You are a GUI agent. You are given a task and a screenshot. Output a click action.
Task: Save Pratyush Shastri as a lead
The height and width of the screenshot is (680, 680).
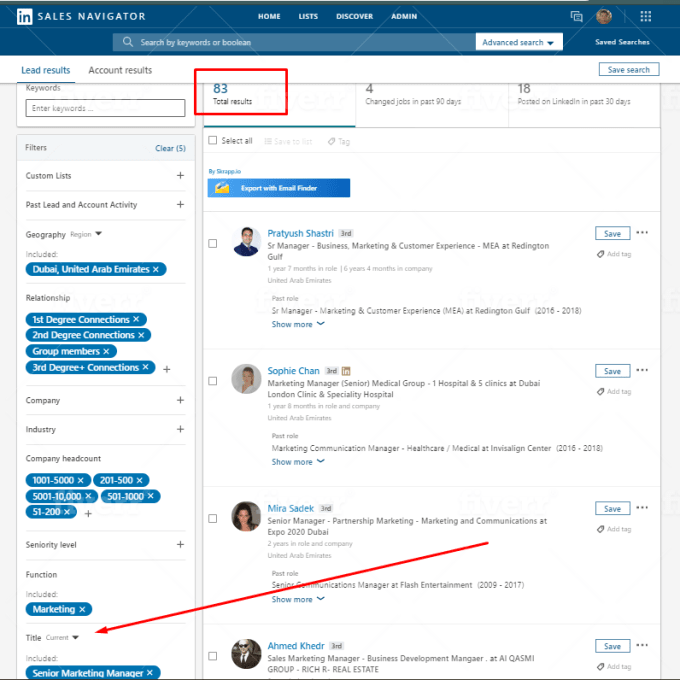[612, 234]
